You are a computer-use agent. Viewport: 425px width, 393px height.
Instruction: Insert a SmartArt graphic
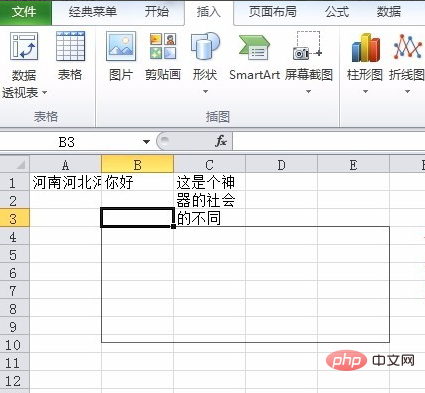click(x=254, y=48)
